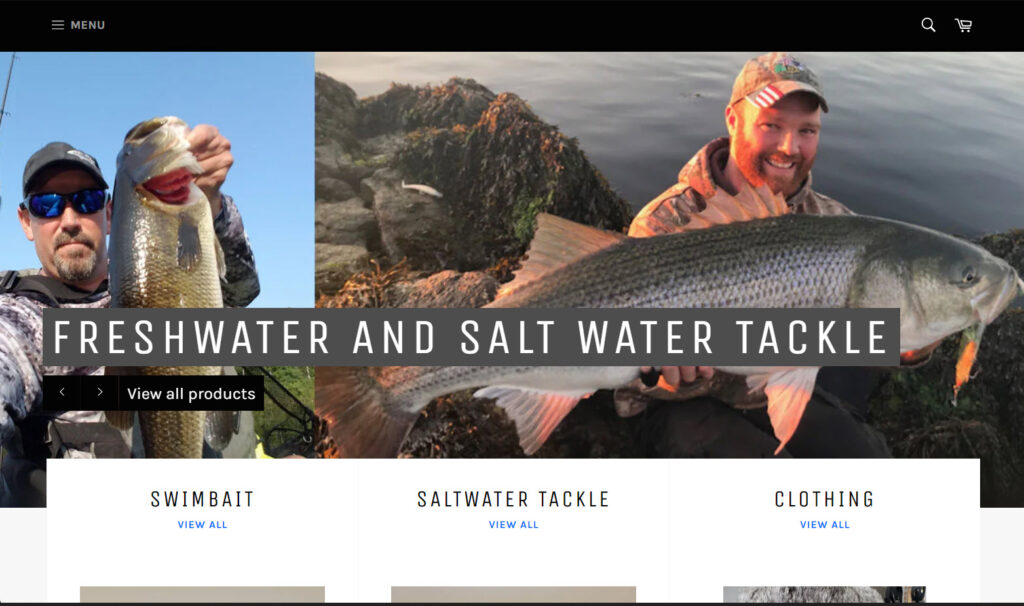Click the search magnifier icon

pyautogui.click(x=928, y=25)
